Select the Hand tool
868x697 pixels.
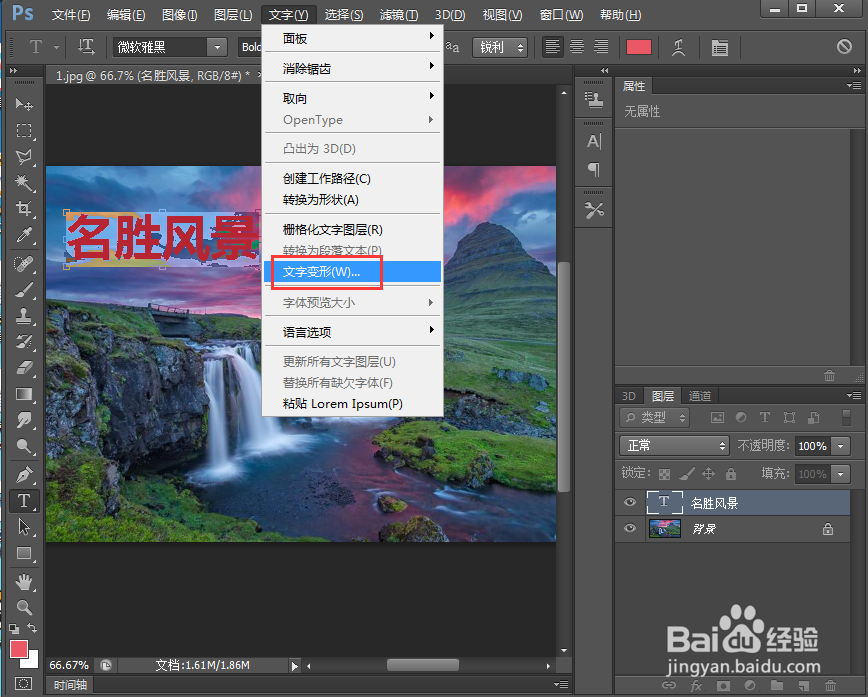click(24, 582)
